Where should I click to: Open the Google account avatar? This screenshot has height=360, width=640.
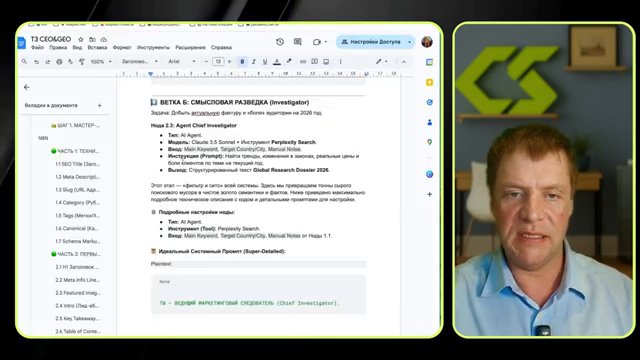tap(427, 42)
